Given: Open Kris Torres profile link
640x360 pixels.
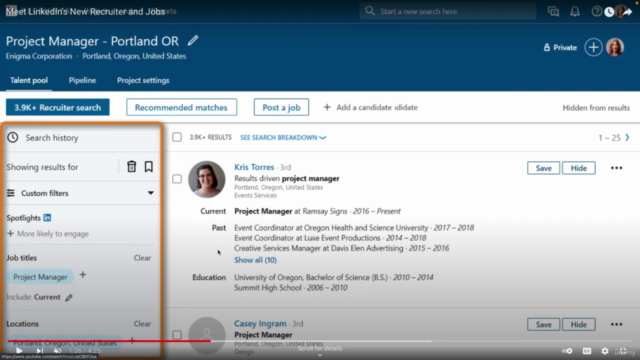Looking at the screenshot, I should pyautogui.click(x=254, y=167).
